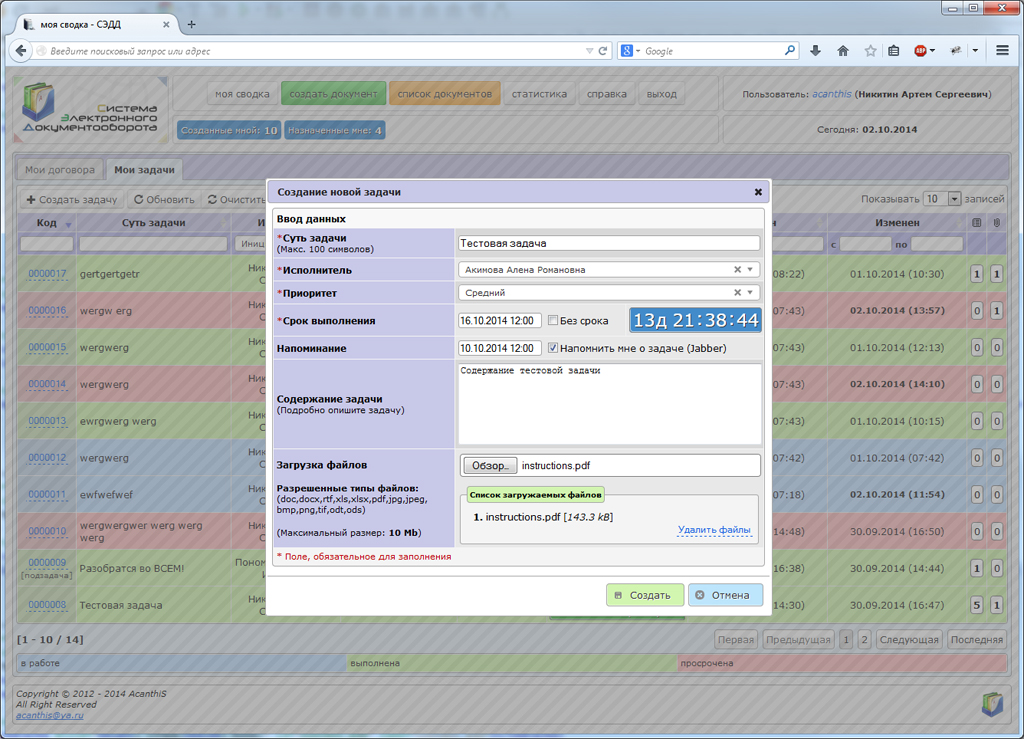Screen dimensions: 1024x739
Task: Go to page 2 of the list
Action: coord(864,640)
